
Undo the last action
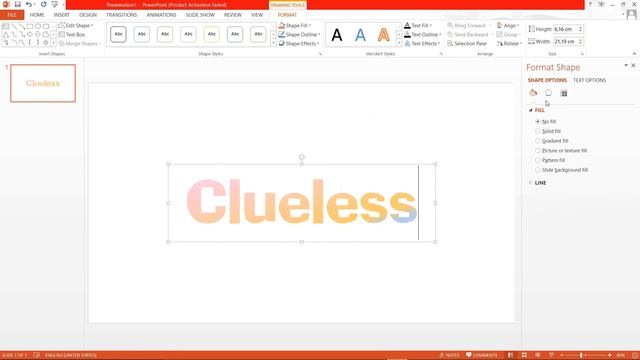click(x=29, y=4)
